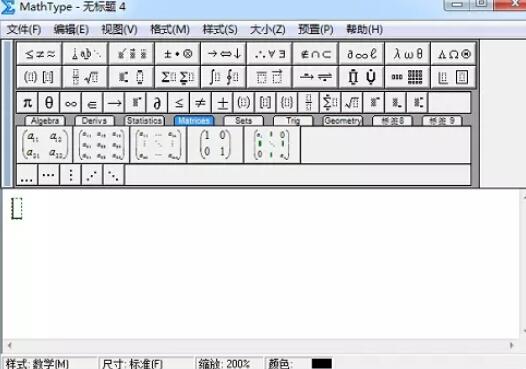Insert the down-right diagonal ellipsis

(114, 174)
